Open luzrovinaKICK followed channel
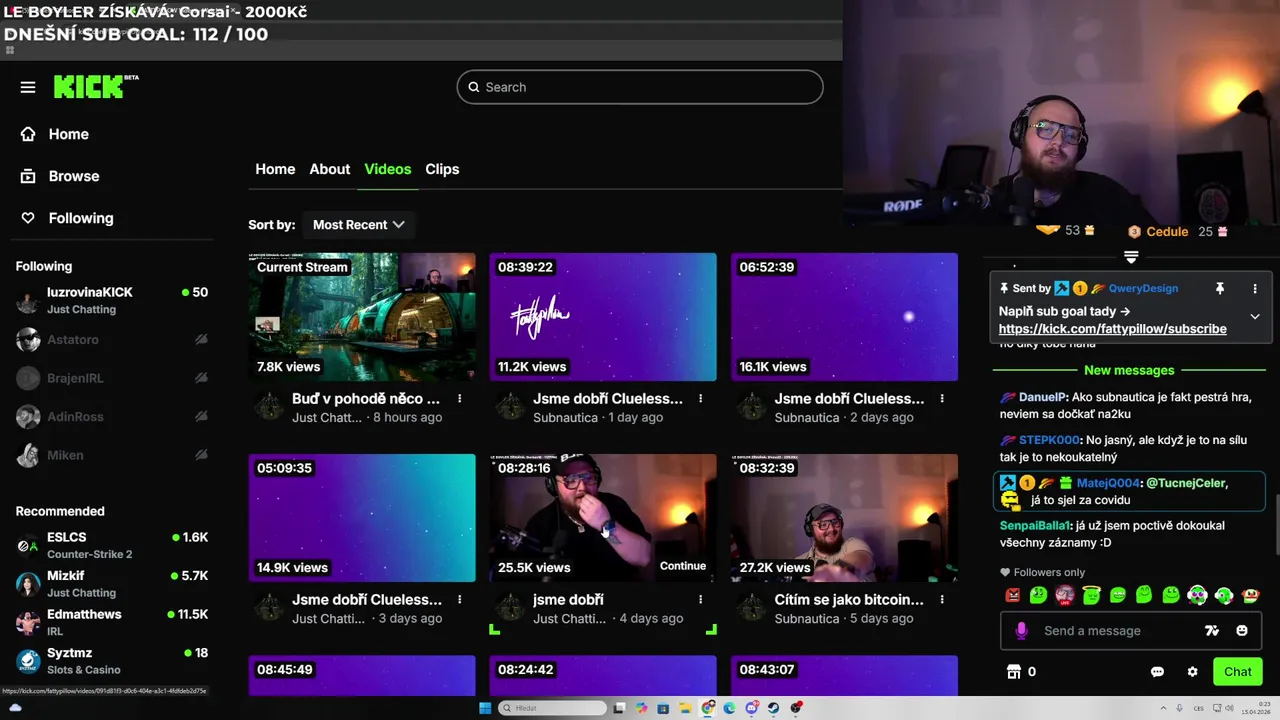 (112, 300)
